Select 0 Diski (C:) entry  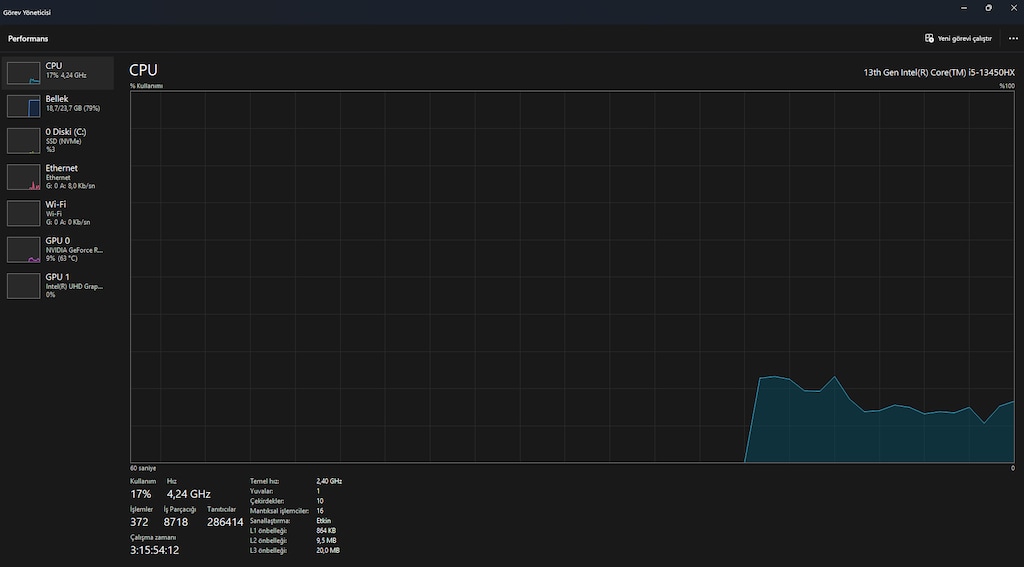[58, 140]
